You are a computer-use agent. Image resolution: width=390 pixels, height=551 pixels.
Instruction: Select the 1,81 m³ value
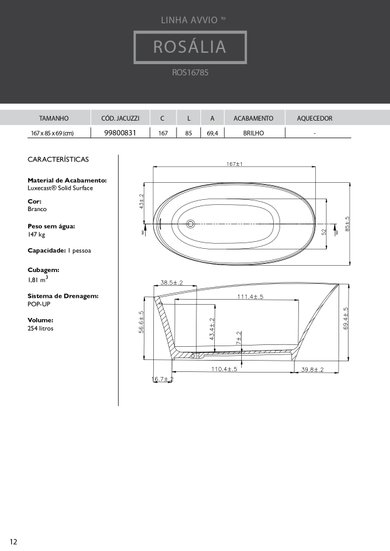coord(38,279)
